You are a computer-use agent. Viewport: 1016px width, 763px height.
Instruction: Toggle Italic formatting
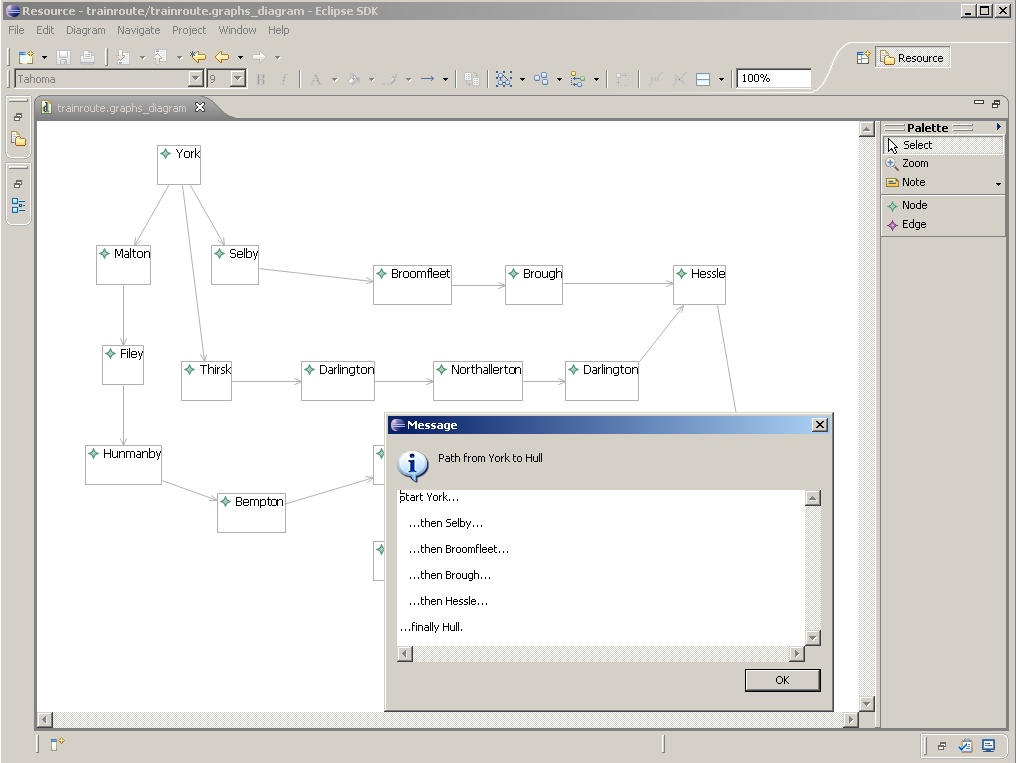click(284, 80)
